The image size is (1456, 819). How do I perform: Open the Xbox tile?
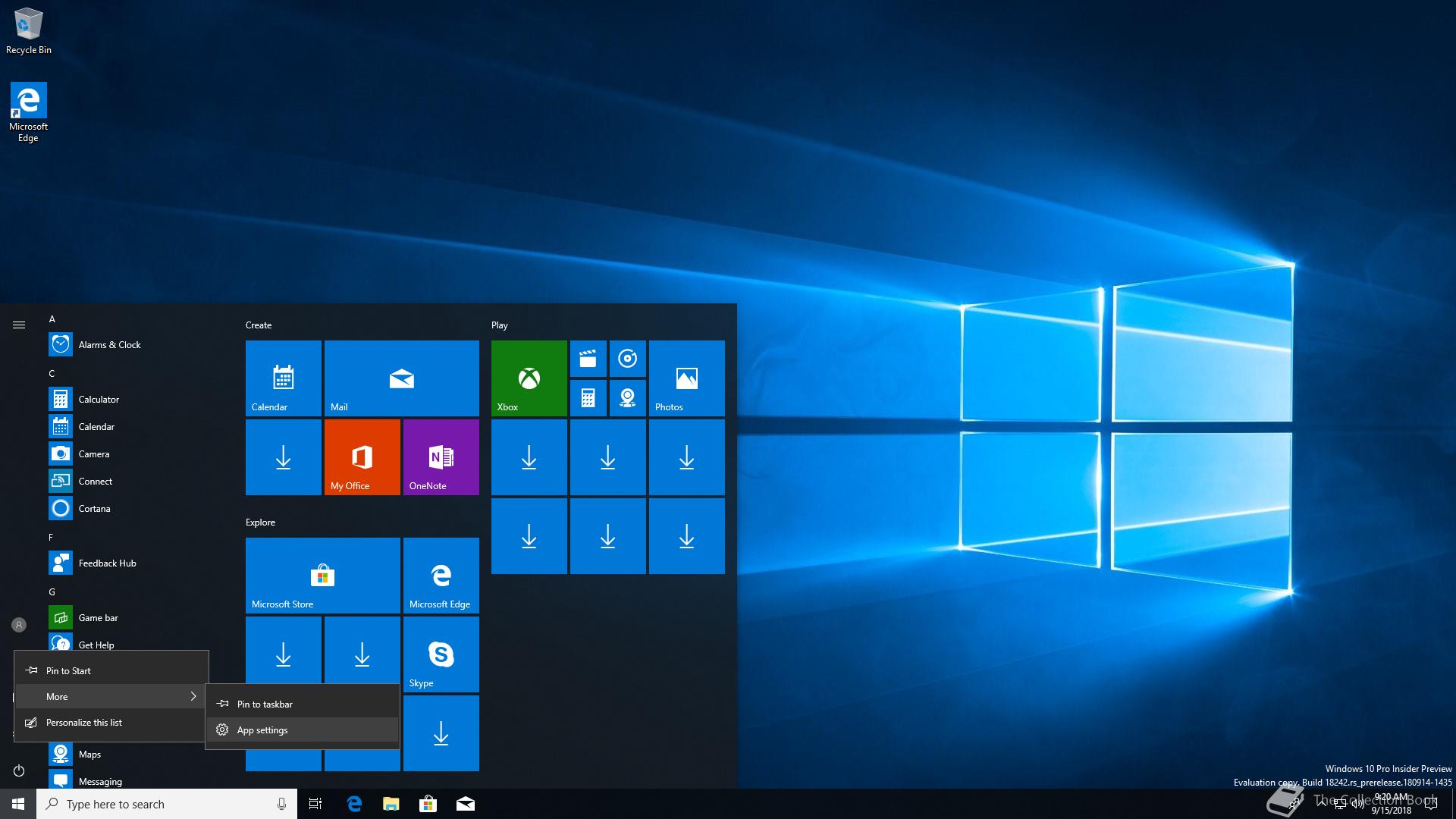click(529, 378)
